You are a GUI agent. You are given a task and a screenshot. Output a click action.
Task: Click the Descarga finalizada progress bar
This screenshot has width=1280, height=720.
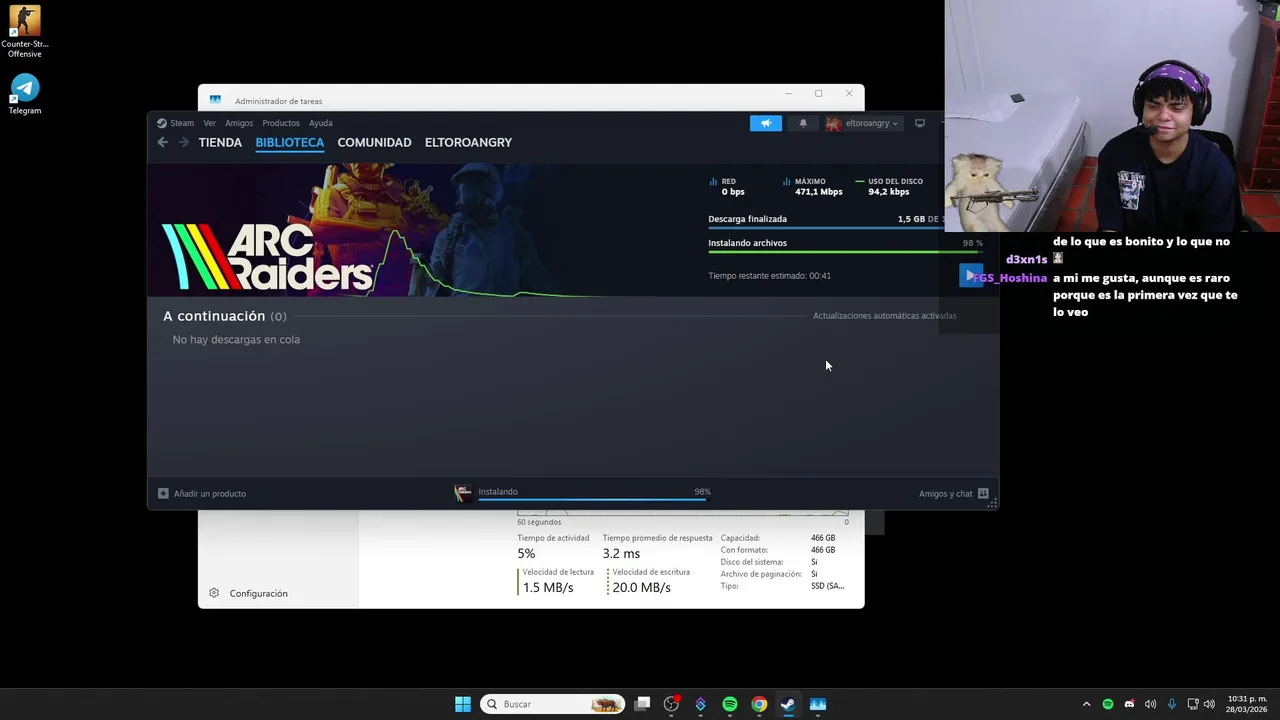(826, 229)
